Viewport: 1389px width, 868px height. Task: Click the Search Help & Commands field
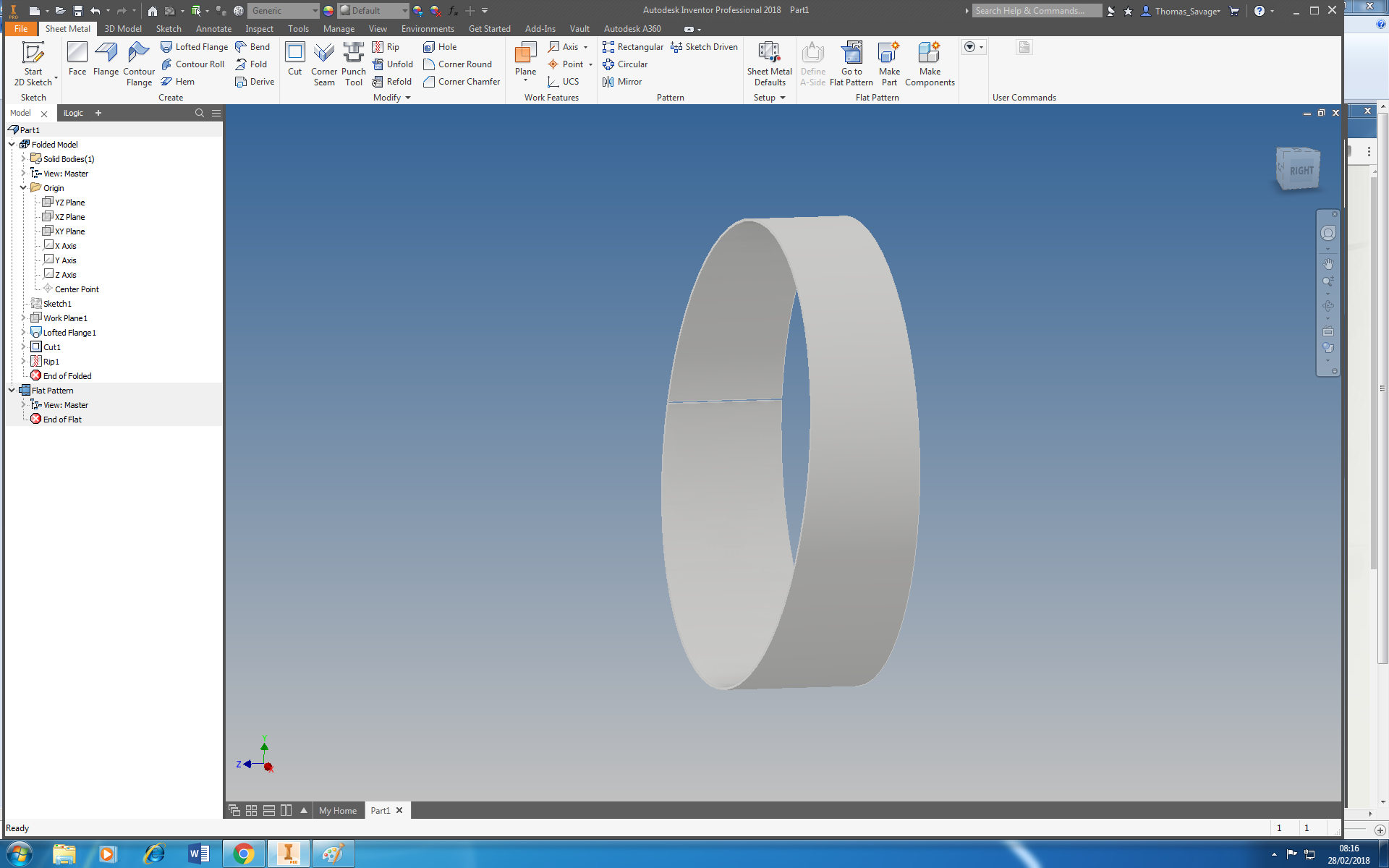(1036, 11)
